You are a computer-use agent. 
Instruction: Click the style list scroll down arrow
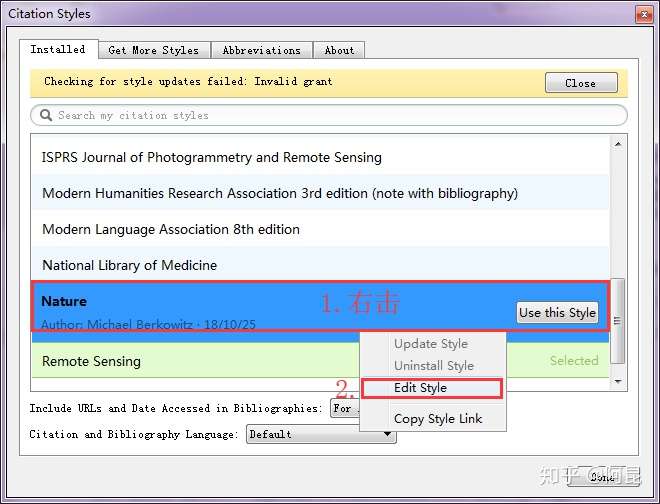point(618,381)
